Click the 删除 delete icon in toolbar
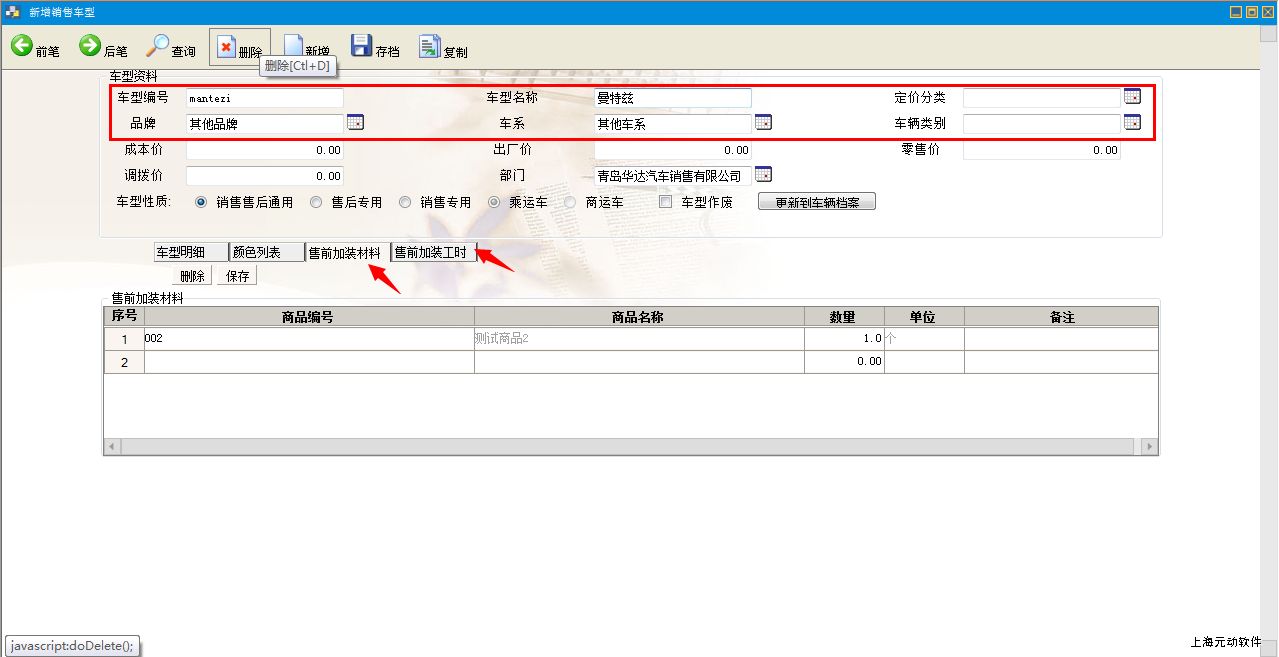 pyautogui.click(x=226, y=48)
